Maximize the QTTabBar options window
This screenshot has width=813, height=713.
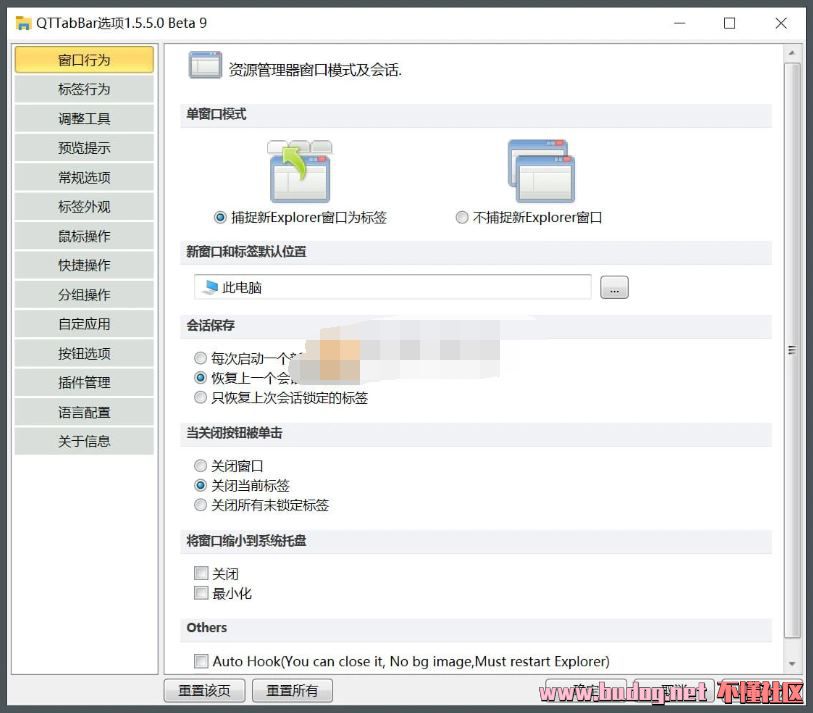coord(729,23)
